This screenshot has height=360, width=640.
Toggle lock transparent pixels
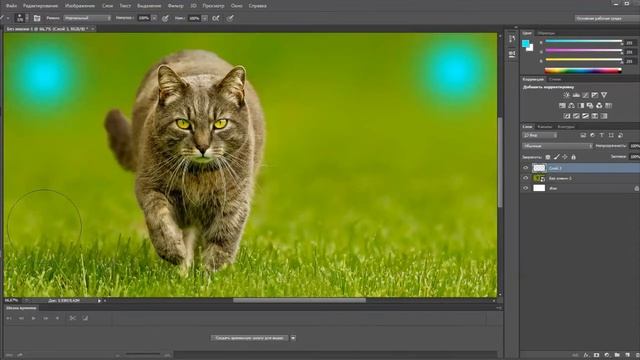[x=548, y=157]
